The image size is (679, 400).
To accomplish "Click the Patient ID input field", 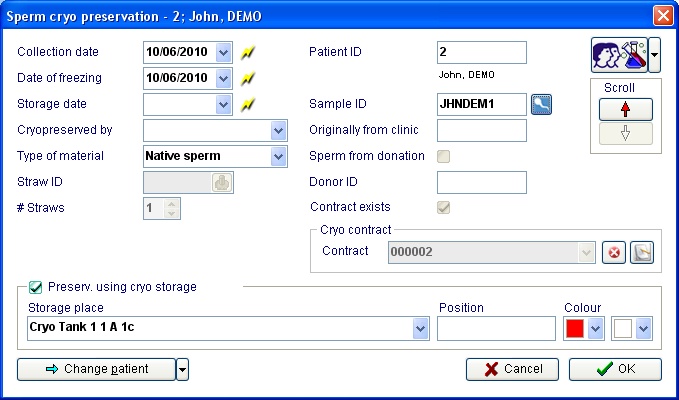I will pos(482,52).
